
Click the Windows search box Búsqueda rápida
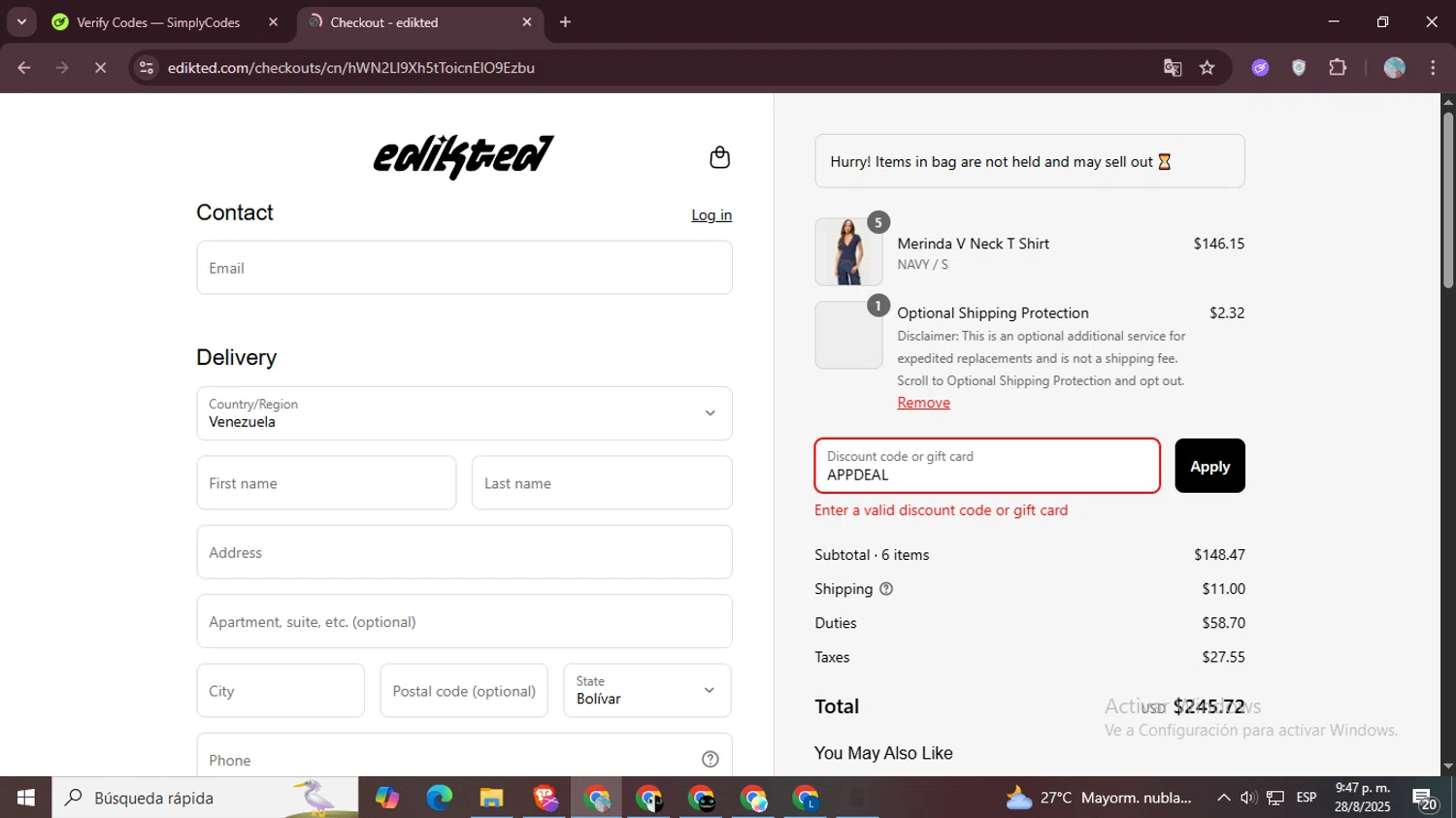[x=205, y=798]
